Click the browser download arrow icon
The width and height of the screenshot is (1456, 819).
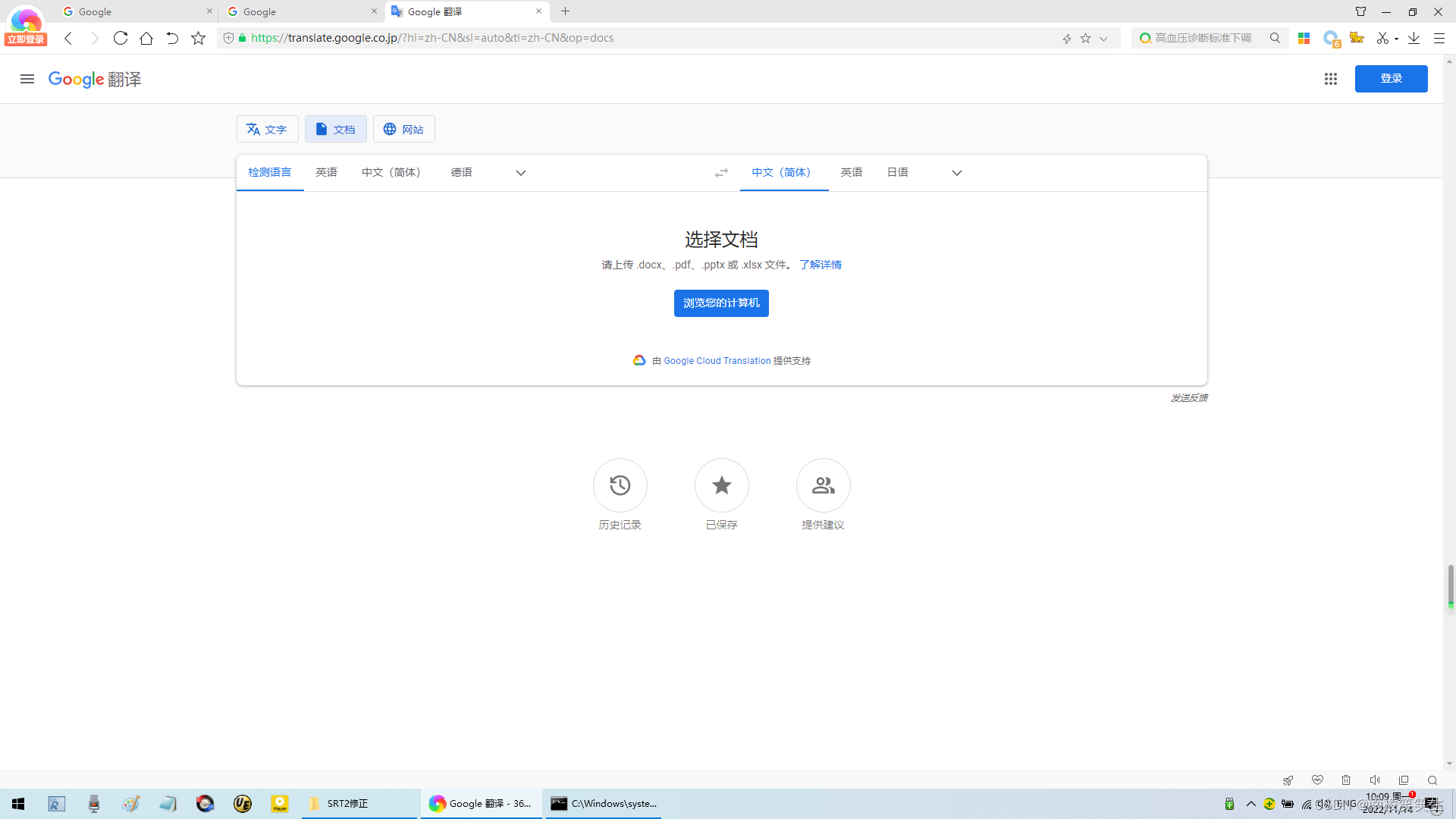pos(1414,38)
